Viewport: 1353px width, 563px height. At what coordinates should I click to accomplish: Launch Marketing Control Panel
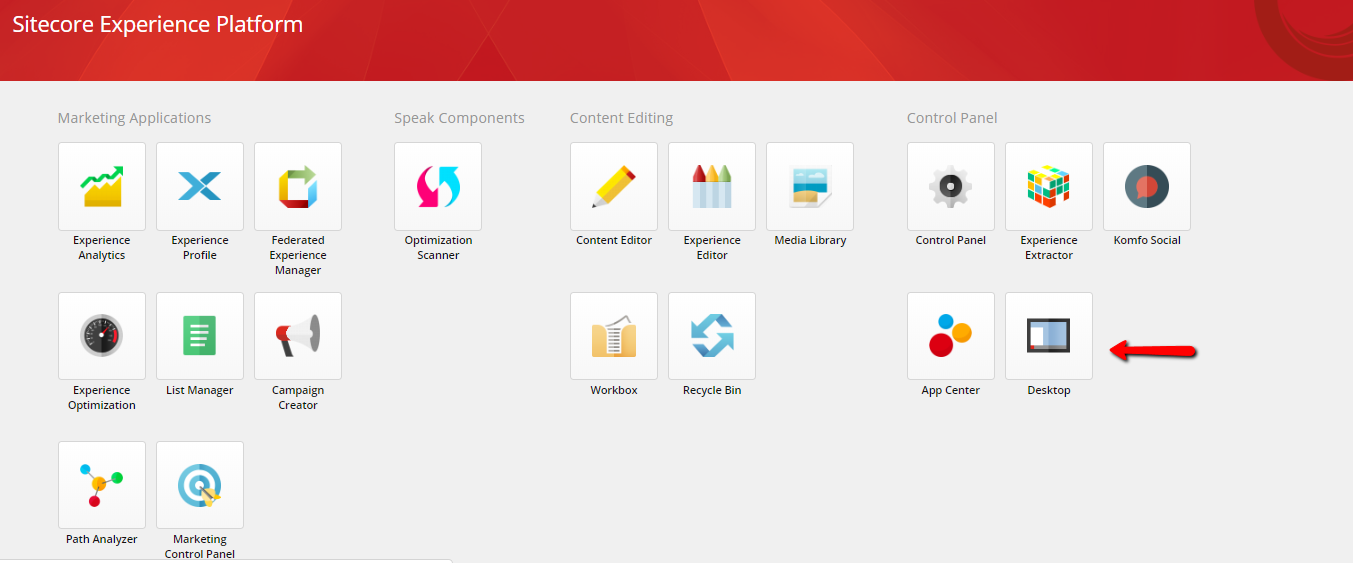[x=200, y=485]
